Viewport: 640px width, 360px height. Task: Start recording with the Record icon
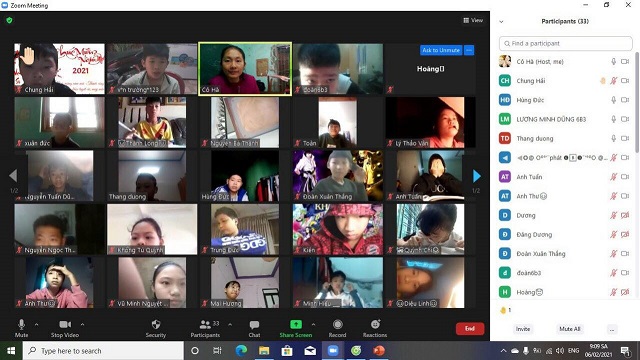[337, 324]
